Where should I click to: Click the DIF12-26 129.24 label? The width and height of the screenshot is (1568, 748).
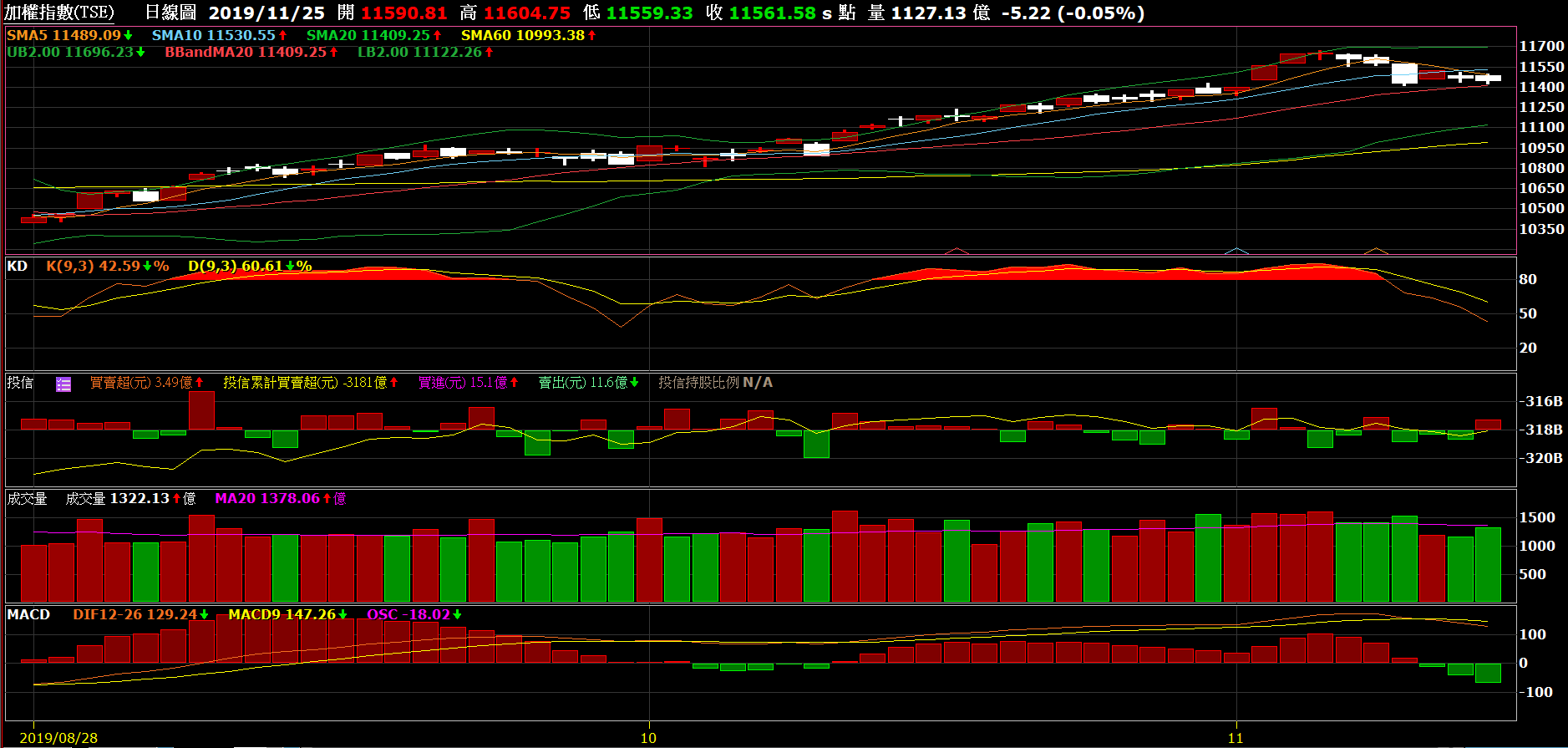[141, 614]
